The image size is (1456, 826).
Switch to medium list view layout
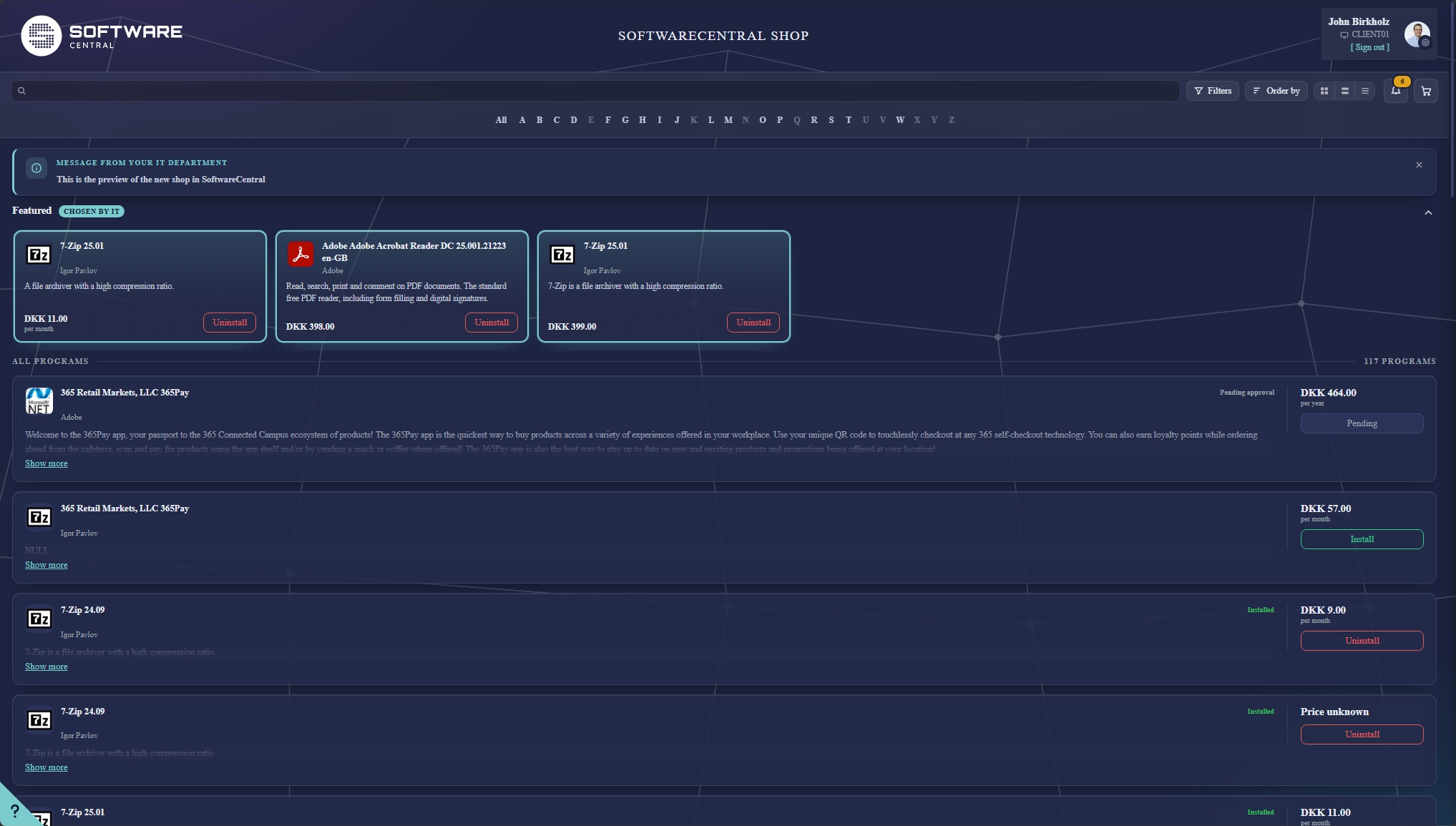1344,91
